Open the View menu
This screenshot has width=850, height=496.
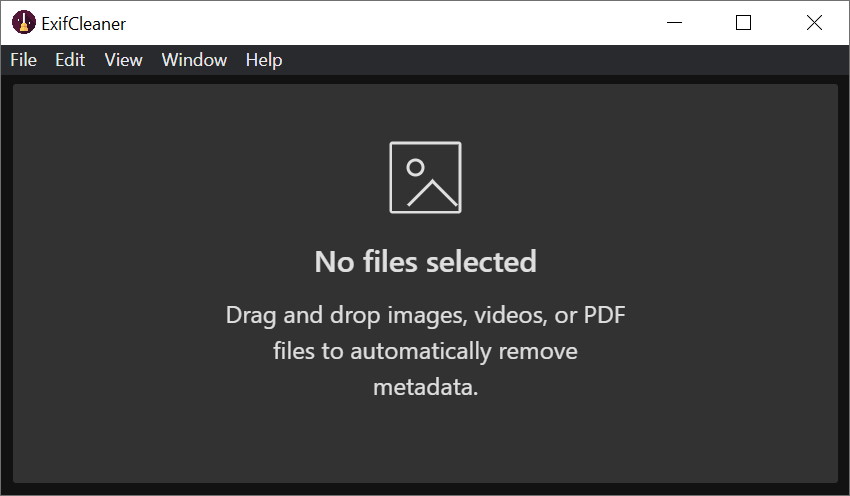tap(123, 60)
